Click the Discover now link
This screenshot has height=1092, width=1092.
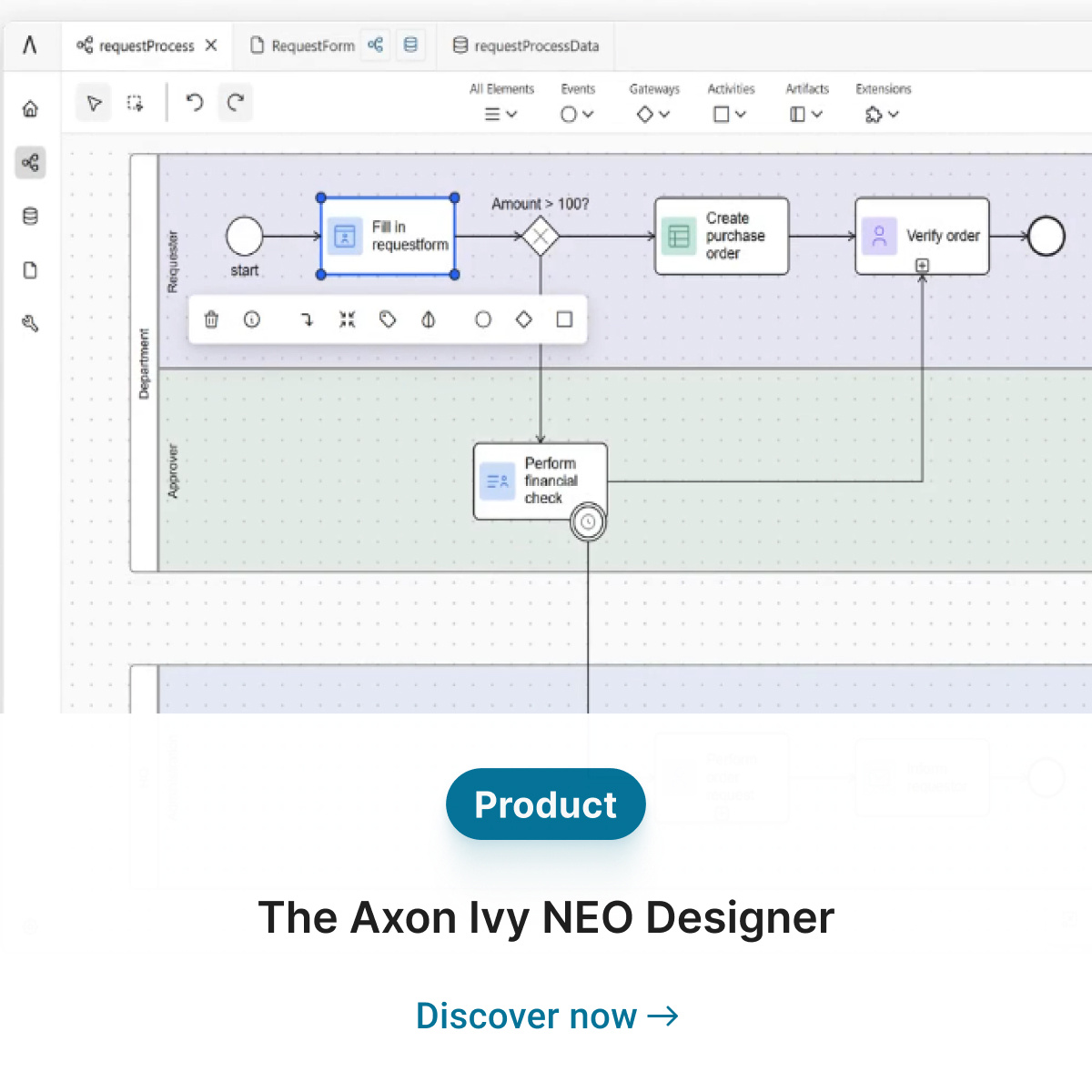point(547,1016)
